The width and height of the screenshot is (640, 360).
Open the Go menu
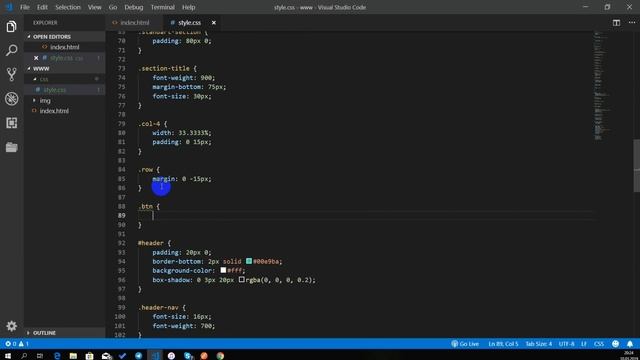point(113,7)
